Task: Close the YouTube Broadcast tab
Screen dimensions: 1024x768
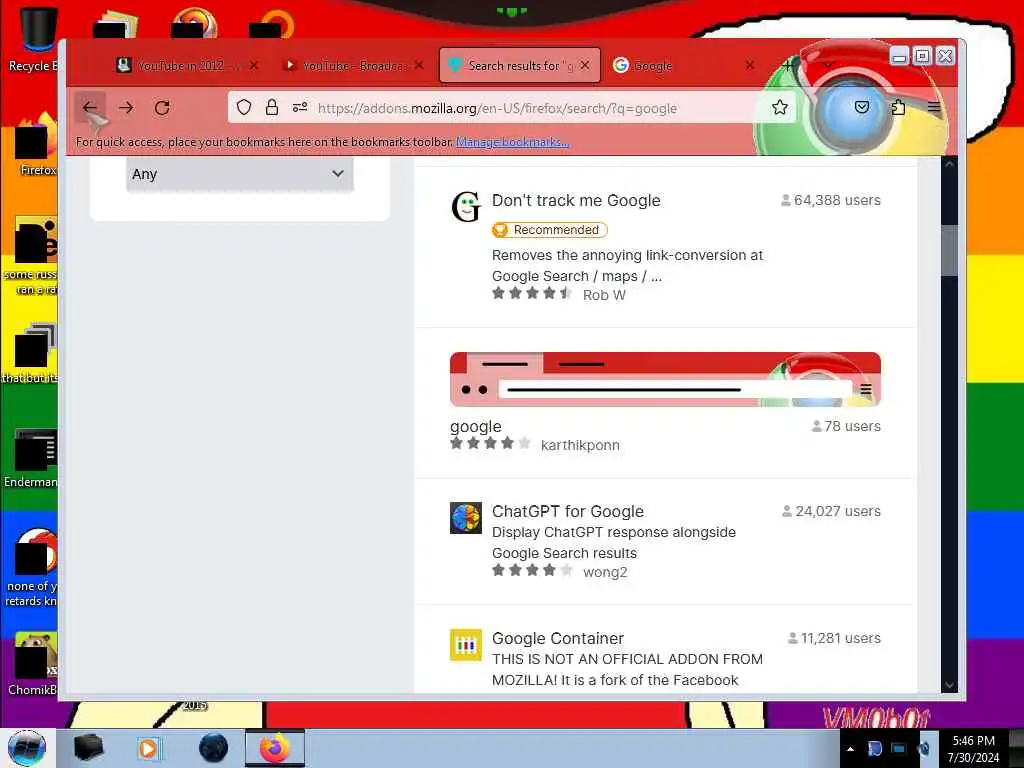Action: [419, 65]
